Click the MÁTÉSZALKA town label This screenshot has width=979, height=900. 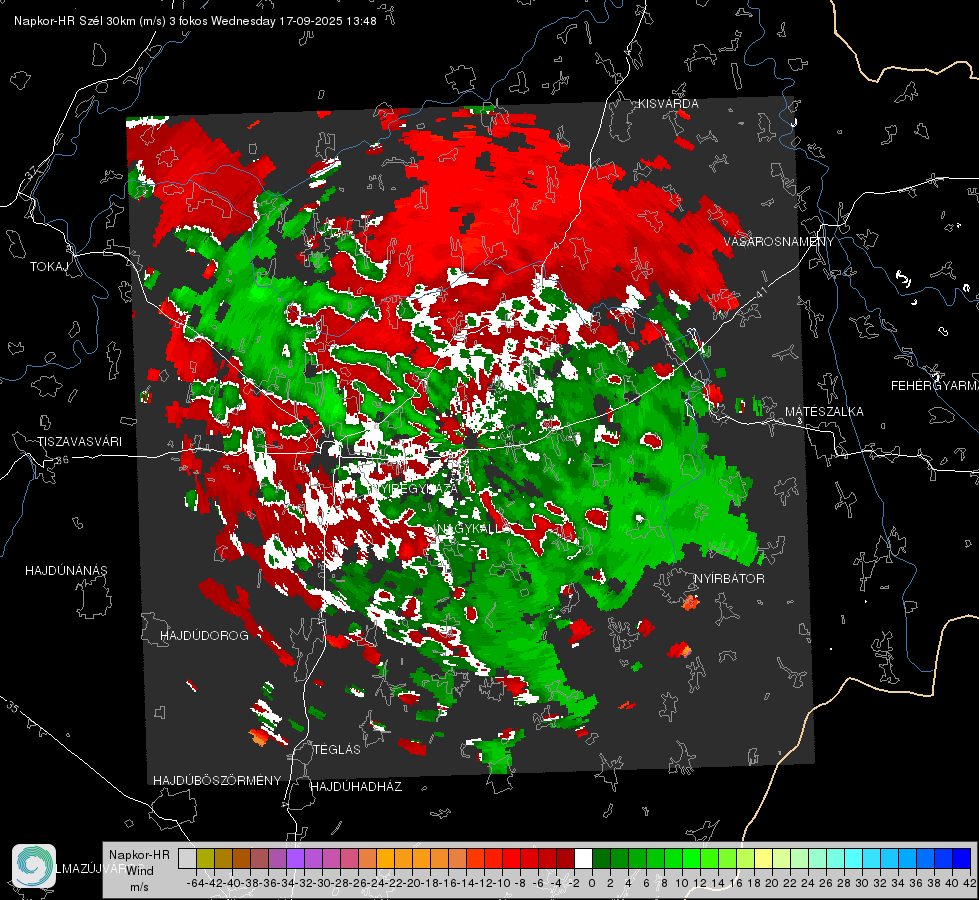coord(824,412)
